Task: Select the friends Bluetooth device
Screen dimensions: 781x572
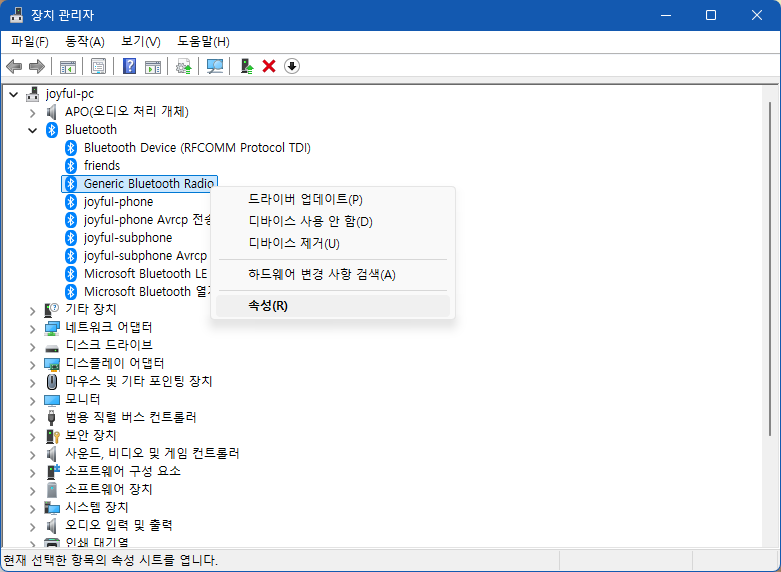Action: pyautogui.click(x=102, y=166)
